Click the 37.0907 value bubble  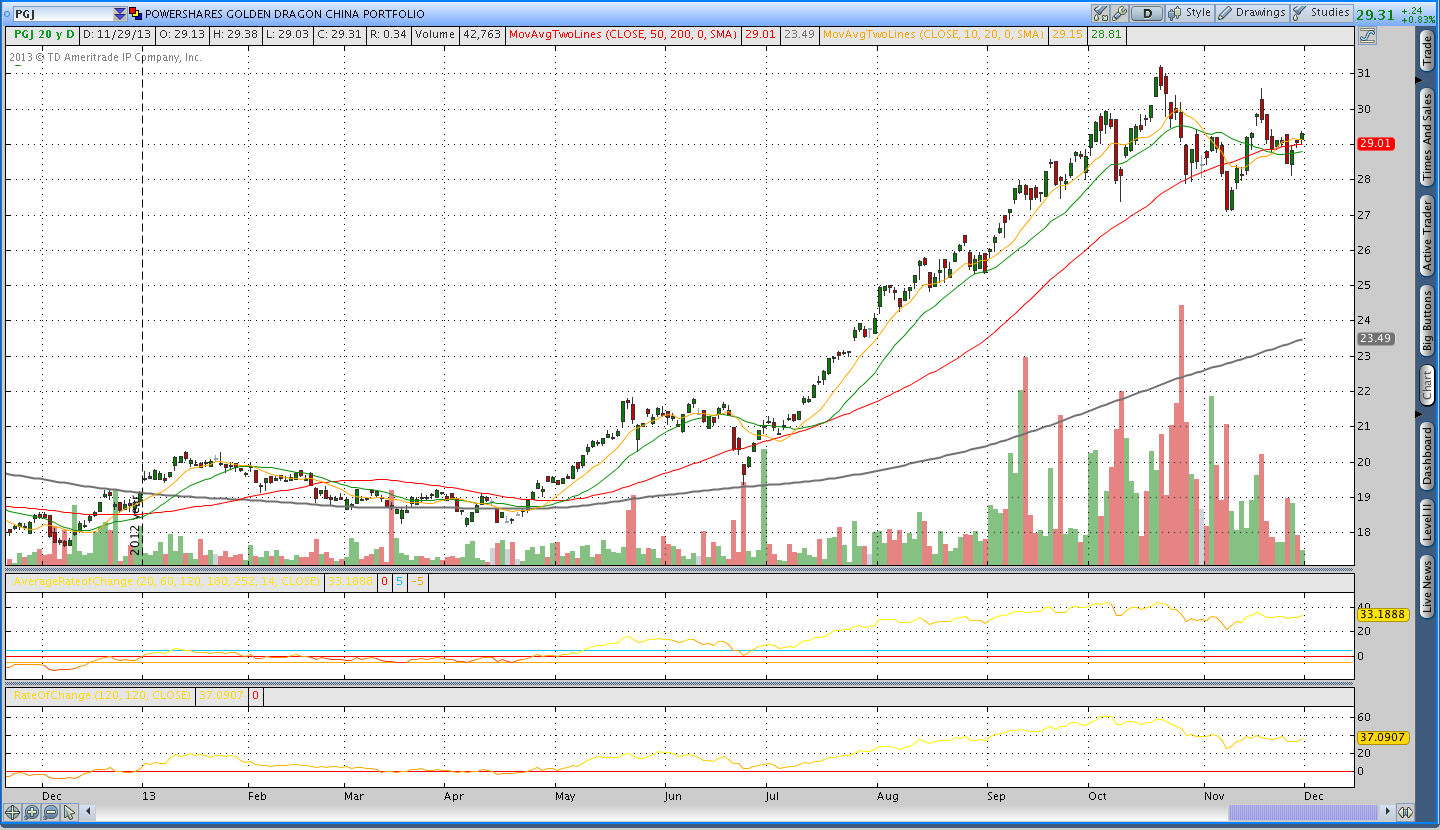[1384, 737]
